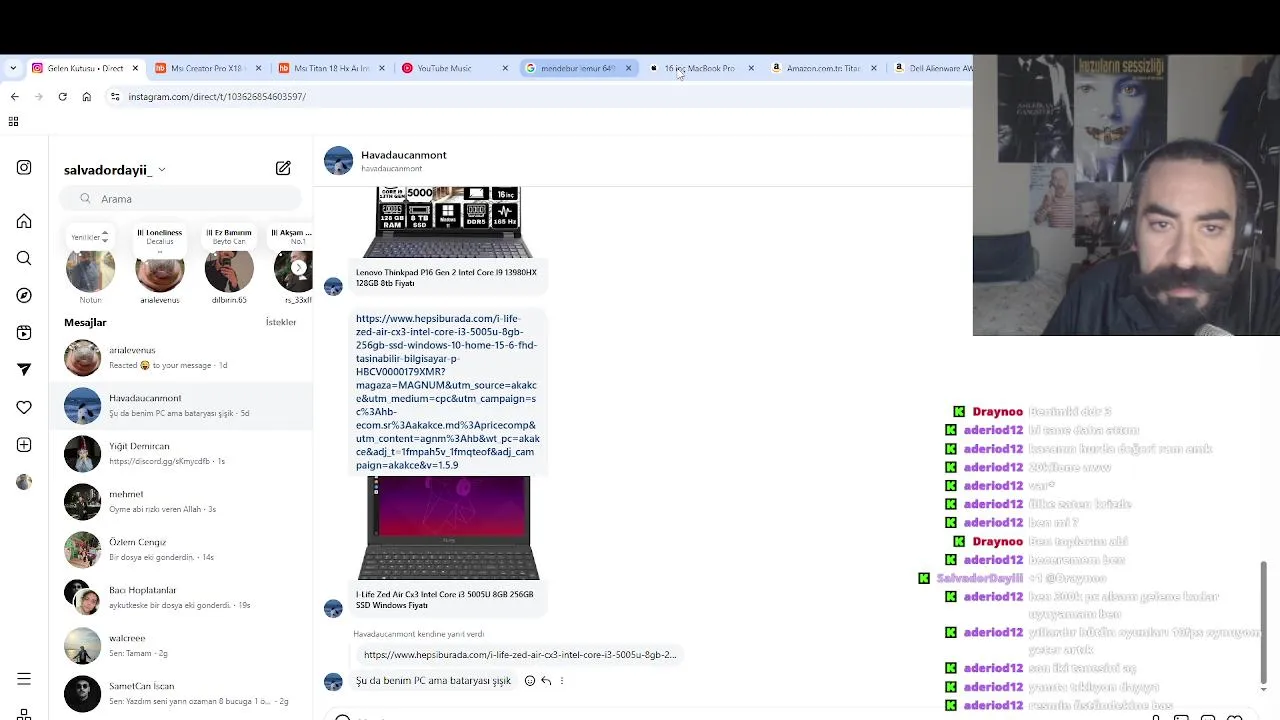
Task: Click Draynoo username in stream chat
Action: coord(997,411)
